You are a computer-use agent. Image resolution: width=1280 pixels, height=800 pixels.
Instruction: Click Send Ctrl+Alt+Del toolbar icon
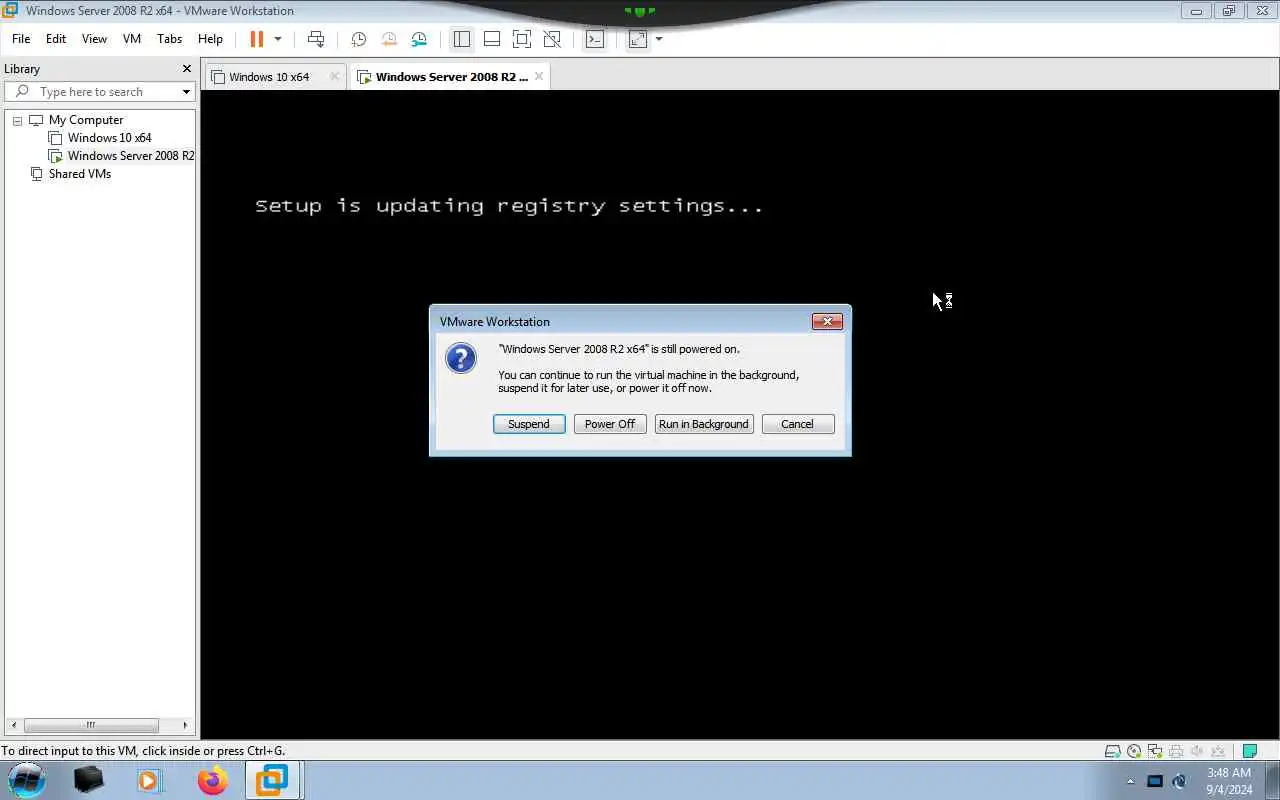pyautogui.click(x=316, y=39)
